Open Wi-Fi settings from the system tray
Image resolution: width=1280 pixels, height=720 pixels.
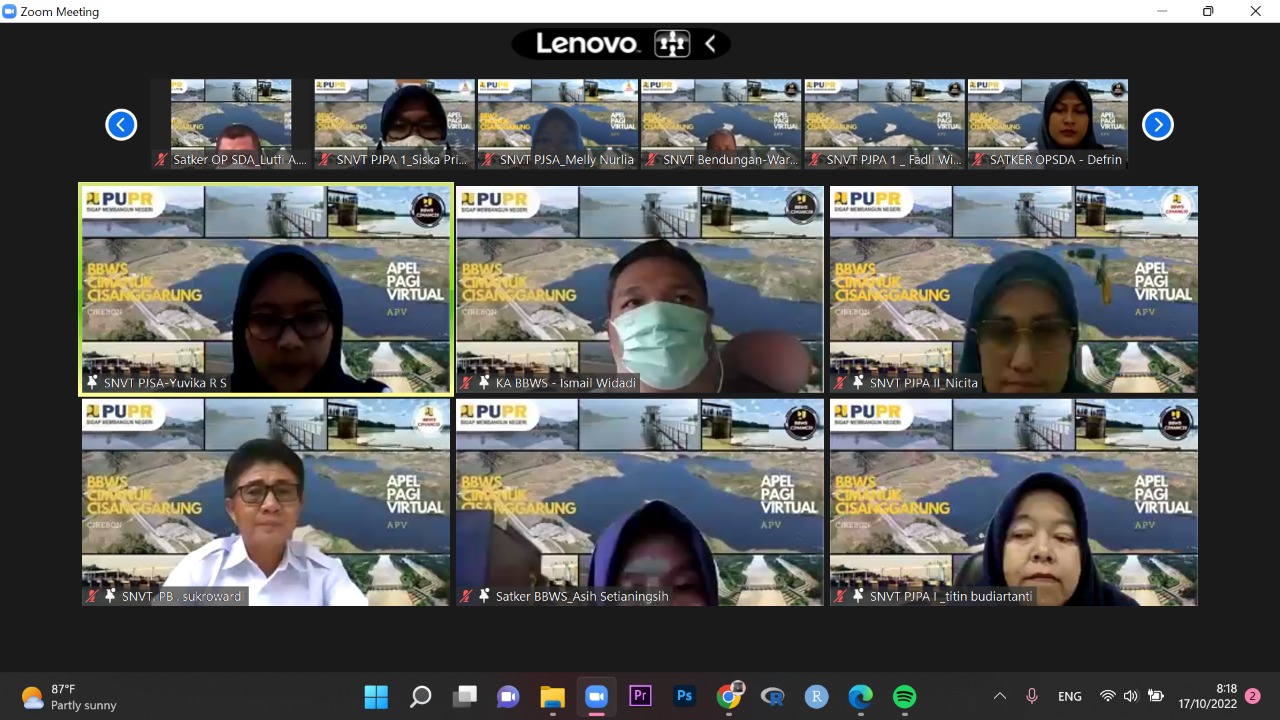(x=1107, y=696)
